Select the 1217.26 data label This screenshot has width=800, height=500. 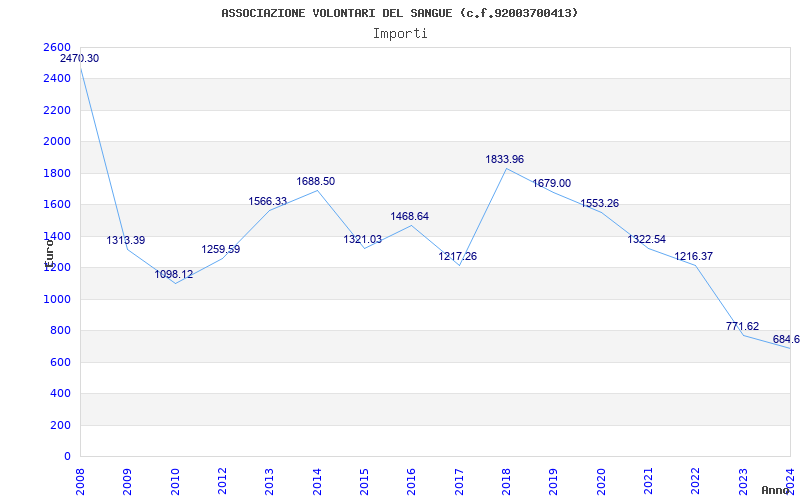(x=458, y=257)
